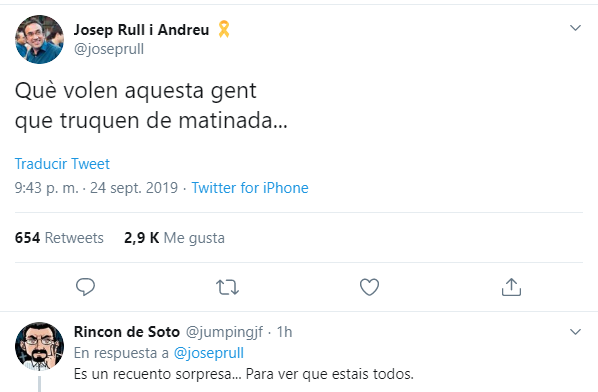Click the Josep Rull i Andreu display name
Viewport: 598px width, 392px height.
pyautogui.click(x=141, y=30)
